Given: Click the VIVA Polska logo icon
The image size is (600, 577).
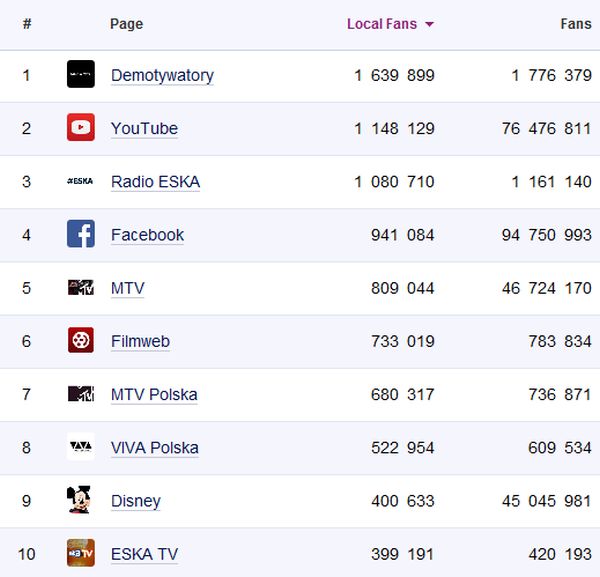Looking at the screenshot, I should point(81,447).
